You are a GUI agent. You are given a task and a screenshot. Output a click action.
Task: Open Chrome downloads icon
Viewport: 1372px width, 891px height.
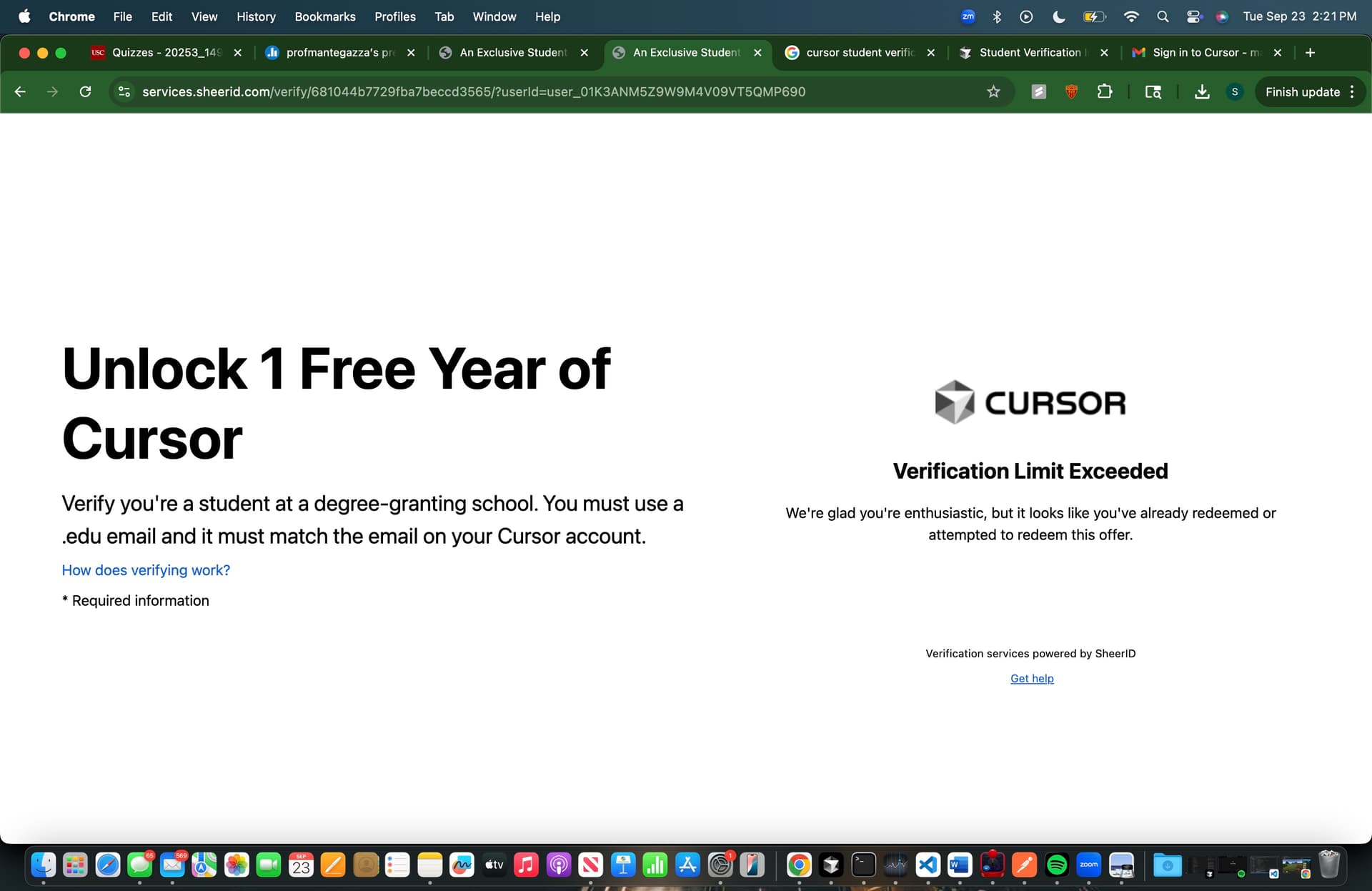[x=1202, y=91]
